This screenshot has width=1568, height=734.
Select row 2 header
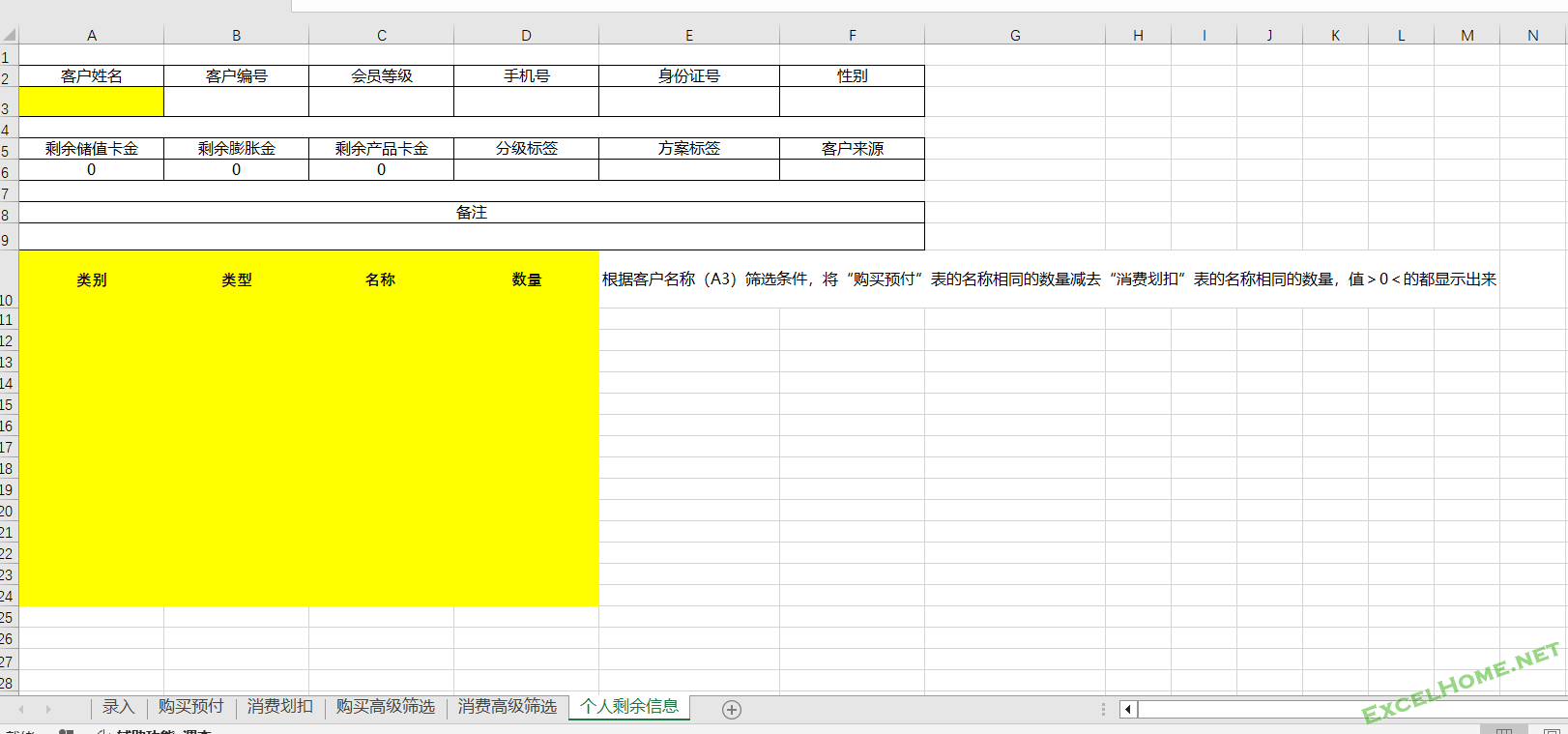tap(9, 76)
